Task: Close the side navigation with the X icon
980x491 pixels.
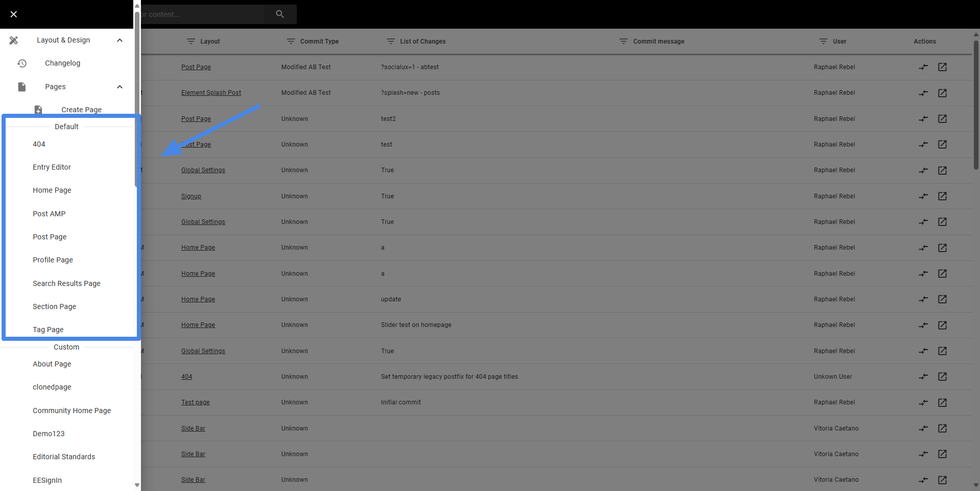Action: click(x=13, y=14)
